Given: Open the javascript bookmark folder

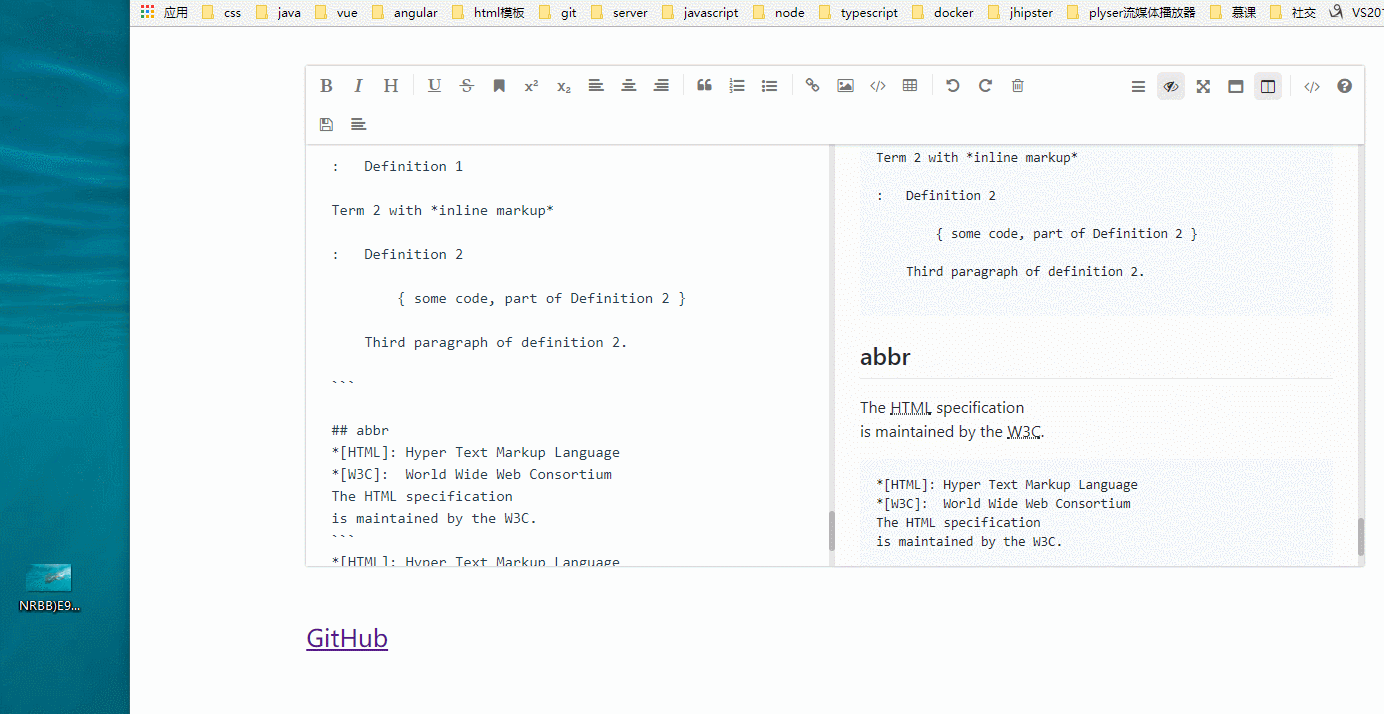Looking at the screenshot, I should click(701, 13).
